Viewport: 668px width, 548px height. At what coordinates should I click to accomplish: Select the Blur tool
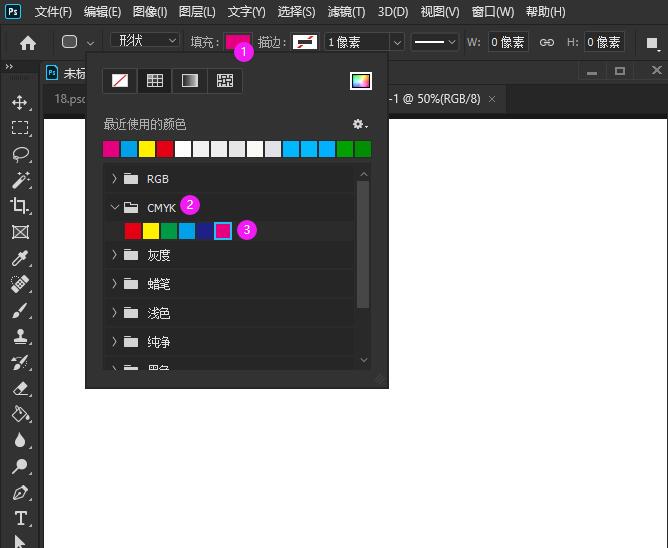pos(20,440)
